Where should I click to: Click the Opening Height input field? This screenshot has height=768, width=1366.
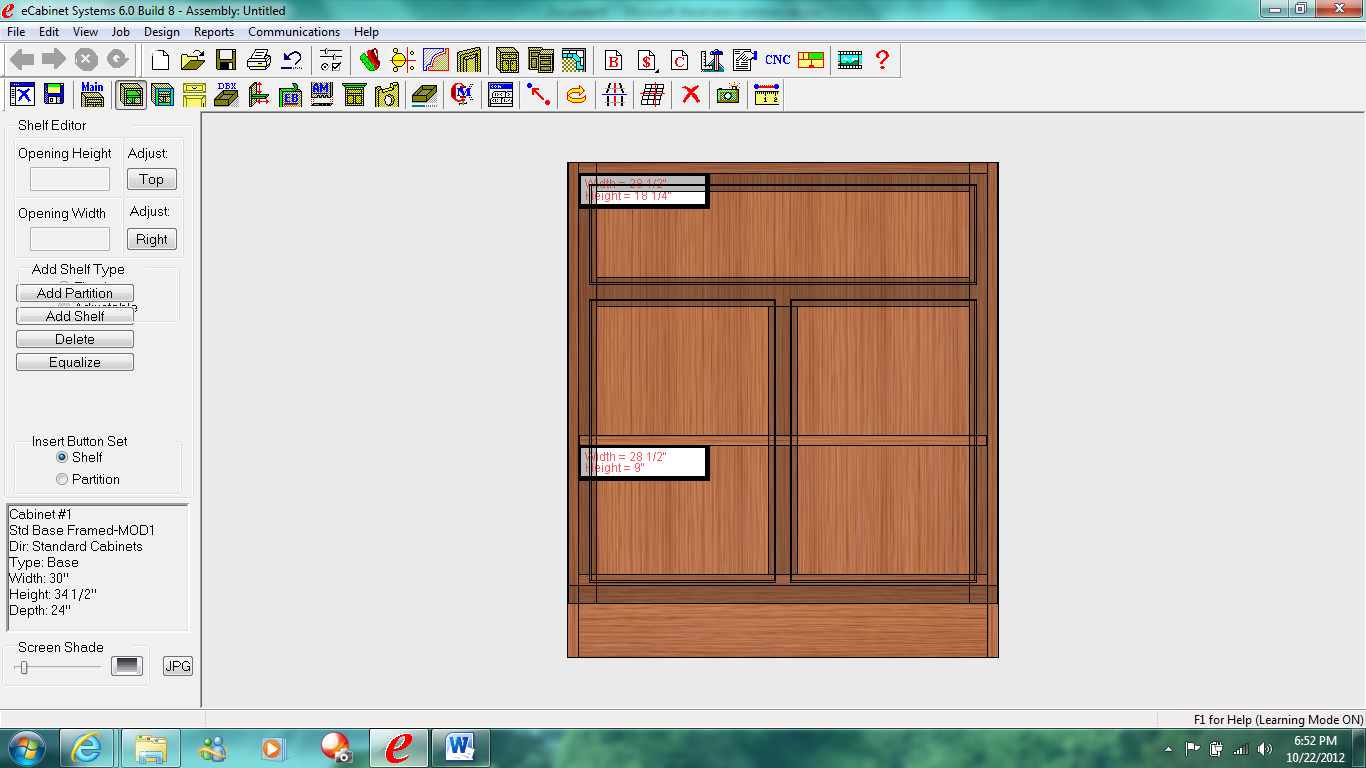point(70,179)
